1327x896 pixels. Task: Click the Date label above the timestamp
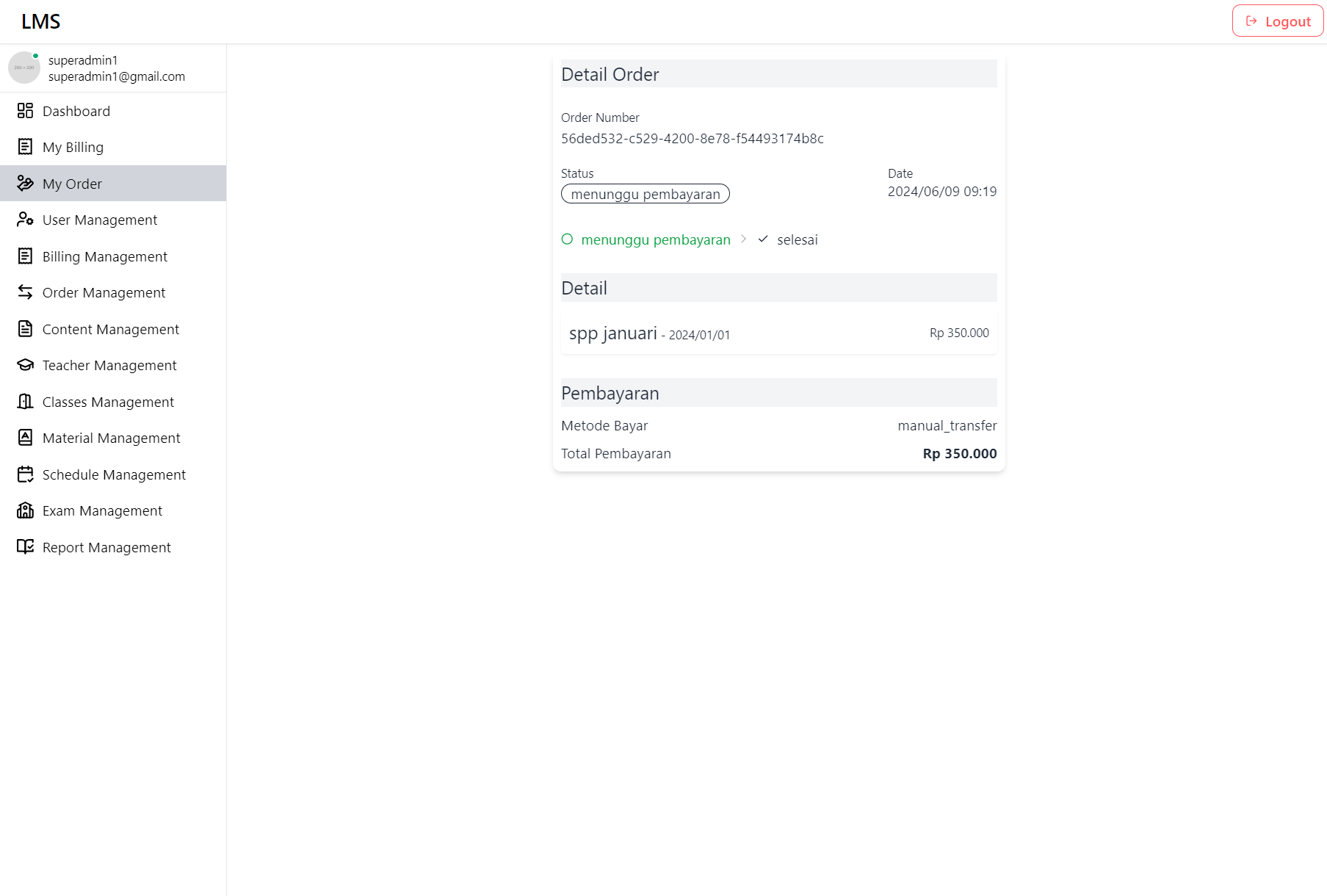point(900,173)
